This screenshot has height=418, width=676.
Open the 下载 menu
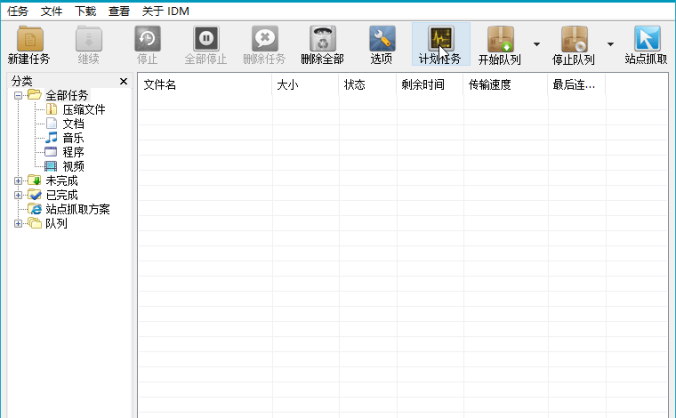tap(85, 11)
